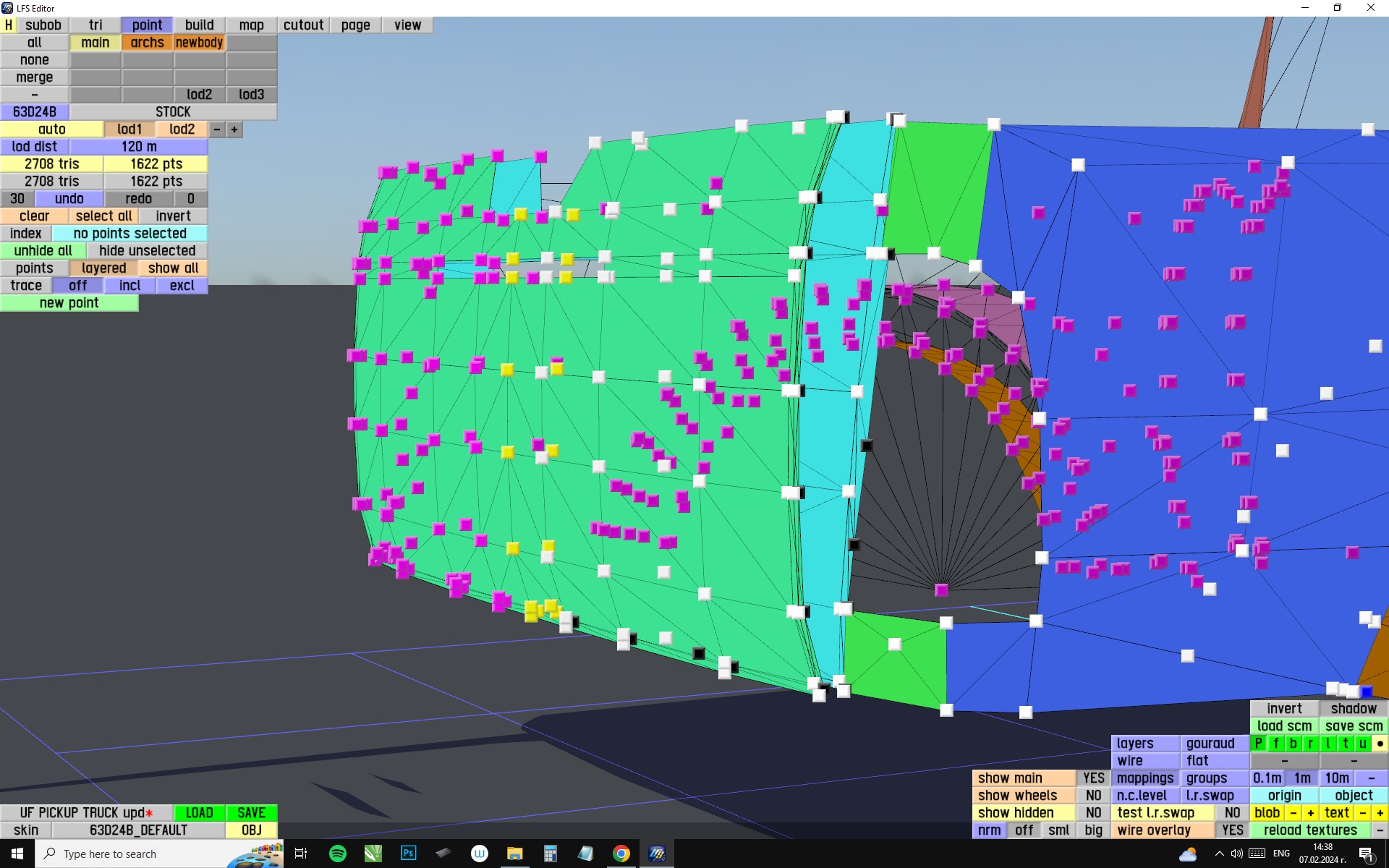
Task: Select the front view 'f' button
Action: (x=1275, y=743)
